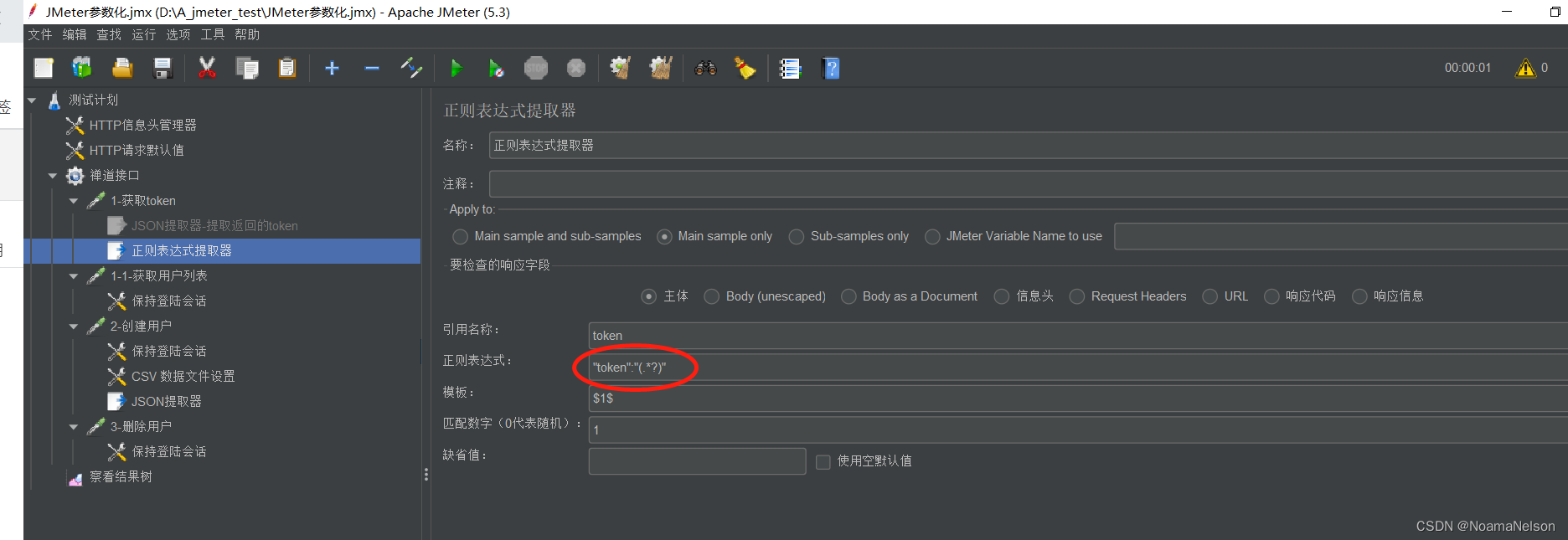Collapse all nodes with minus icon
This screenshot has height=540, width=1568.
372,68
